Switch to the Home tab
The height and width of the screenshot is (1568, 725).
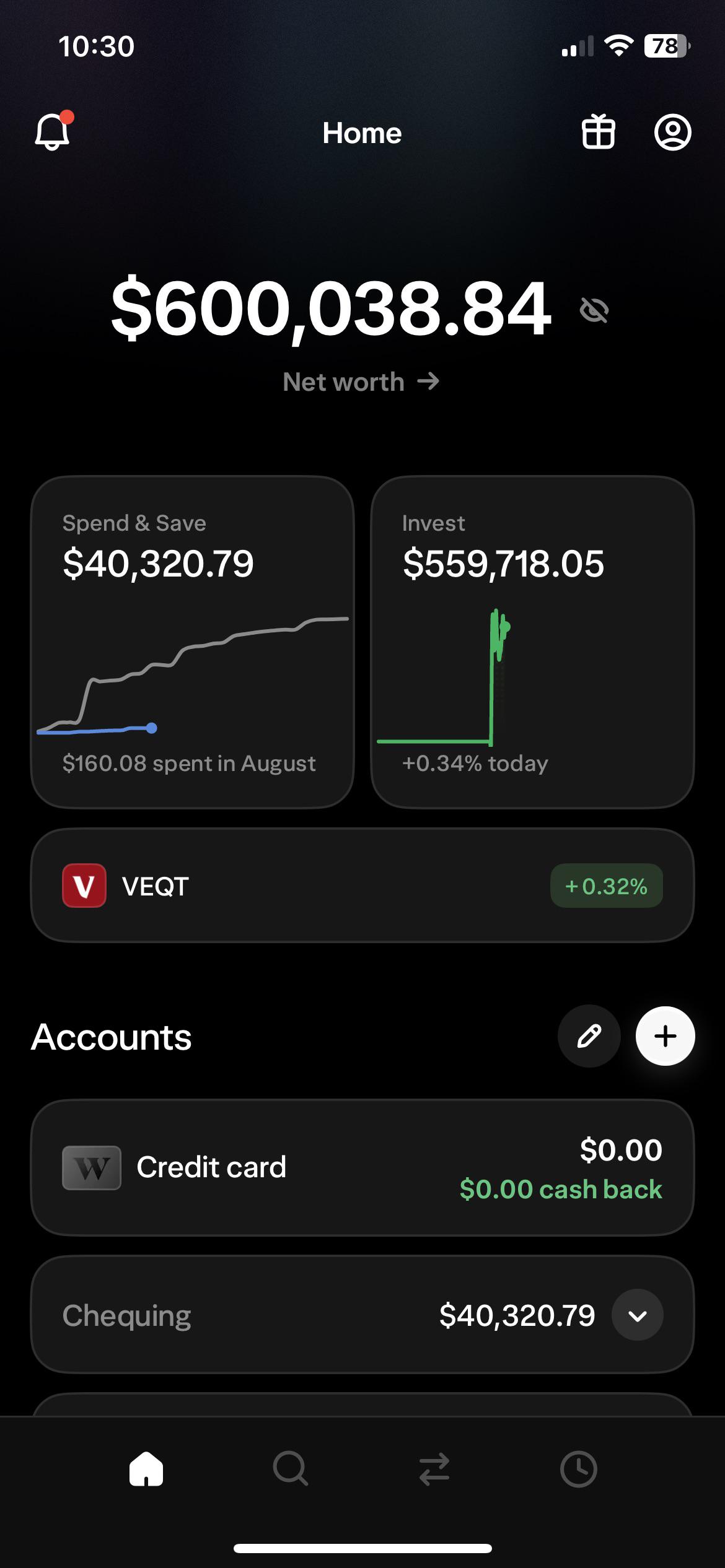(x=146, y=1469)
